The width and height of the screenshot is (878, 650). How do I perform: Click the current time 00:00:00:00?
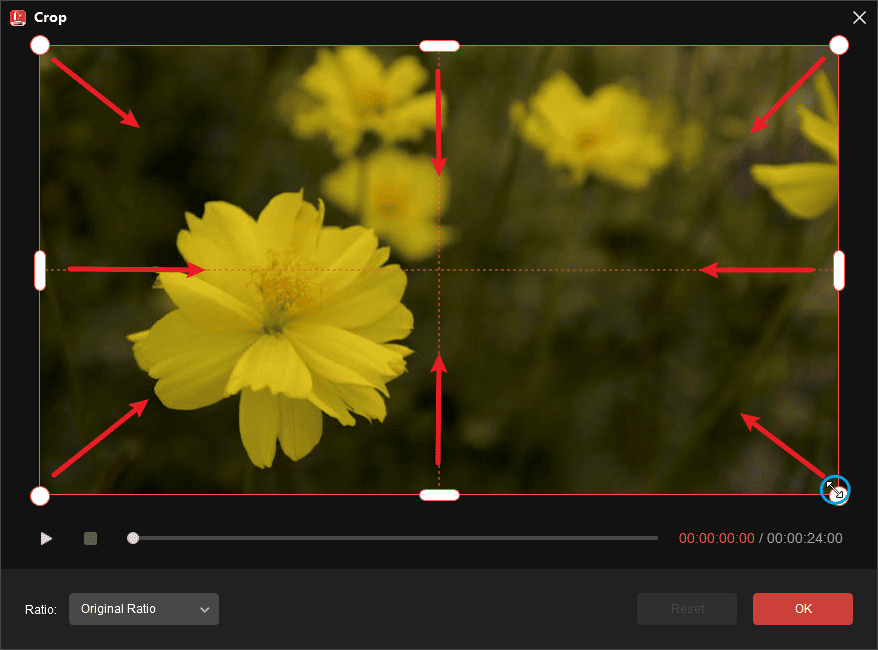717,539
